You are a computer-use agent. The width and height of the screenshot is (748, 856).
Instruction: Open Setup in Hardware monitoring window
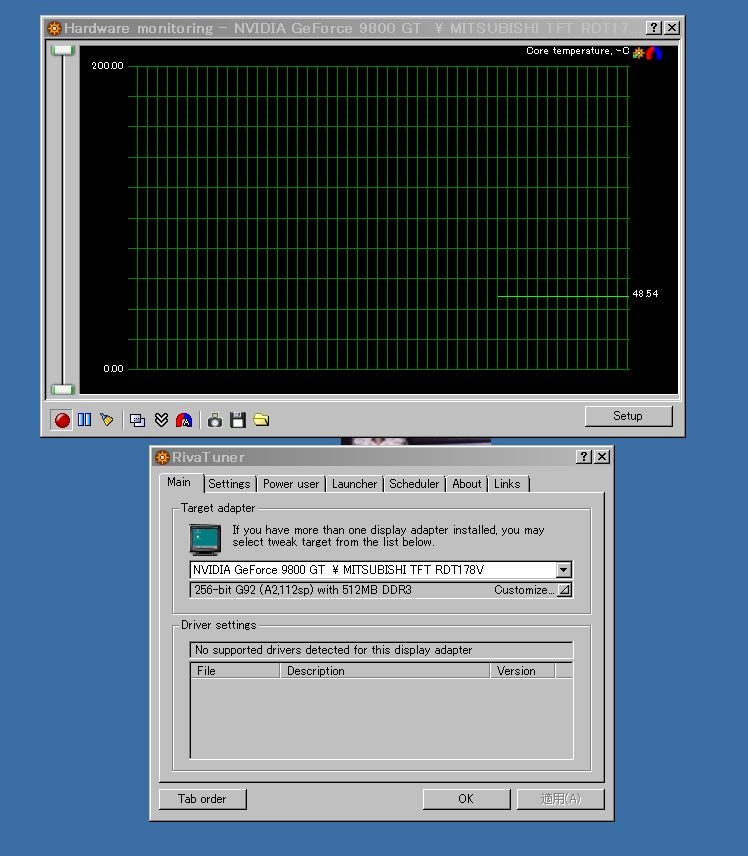(628, 416)
